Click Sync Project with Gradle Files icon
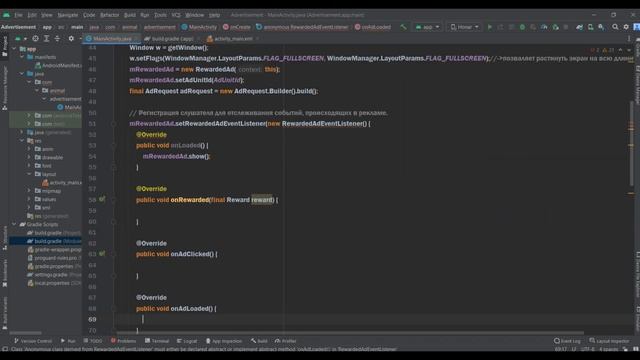 pyautogui.click(x=579, y=27)
